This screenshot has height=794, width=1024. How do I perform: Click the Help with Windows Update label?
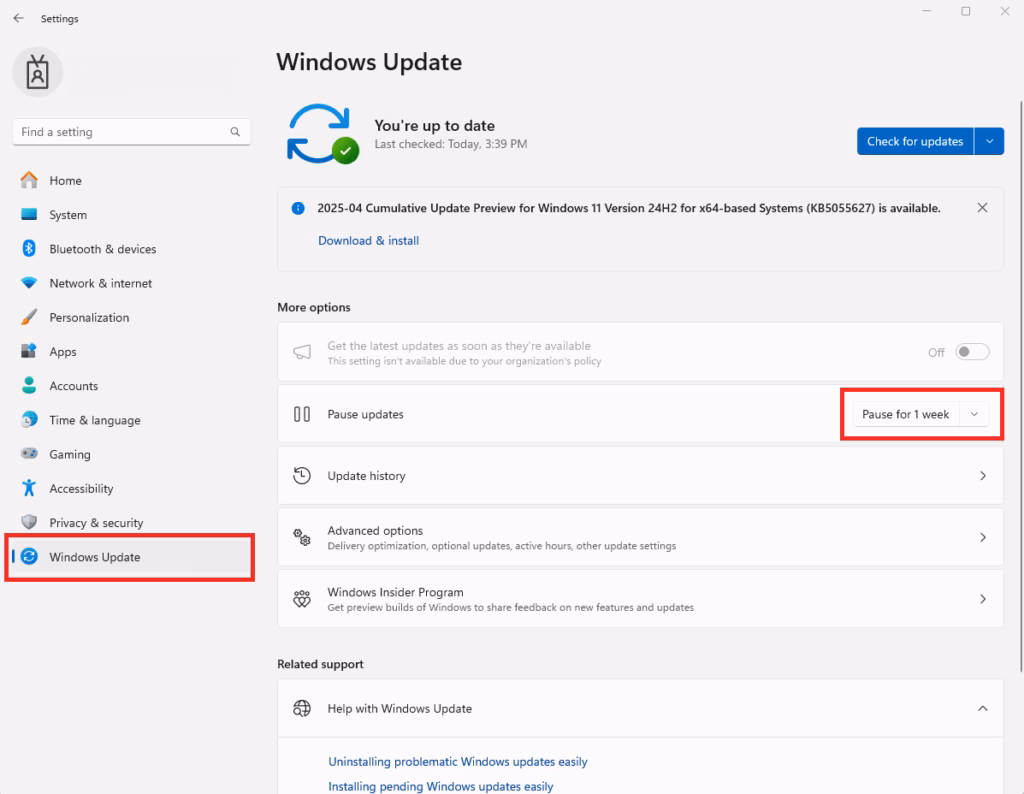point(400,708)
